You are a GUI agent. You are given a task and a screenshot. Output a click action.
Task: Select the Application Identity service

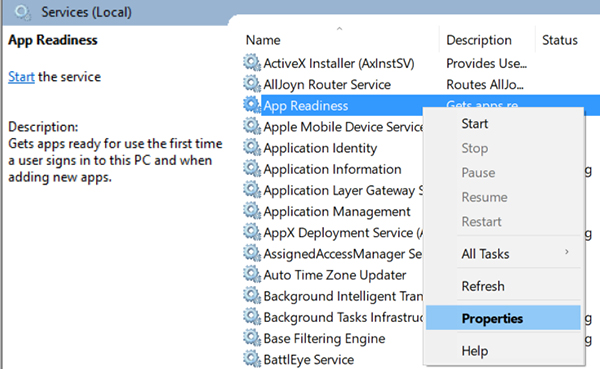point(320,148)
